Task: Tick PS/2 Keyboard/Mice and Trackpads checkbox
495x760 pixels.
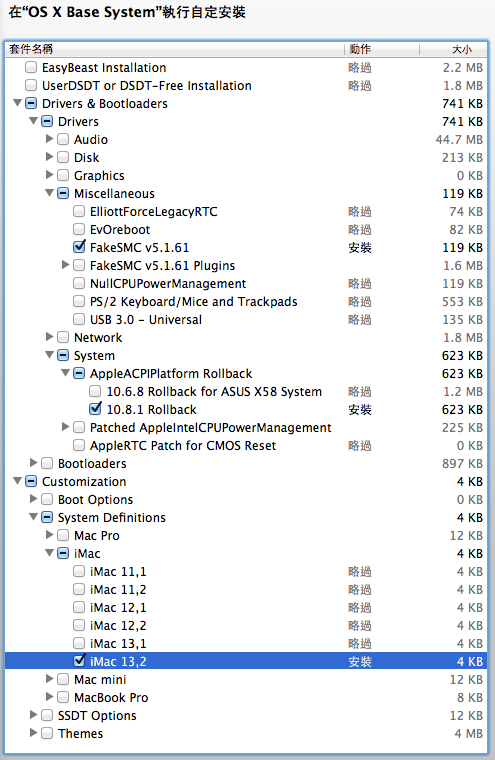Action: 79,301
